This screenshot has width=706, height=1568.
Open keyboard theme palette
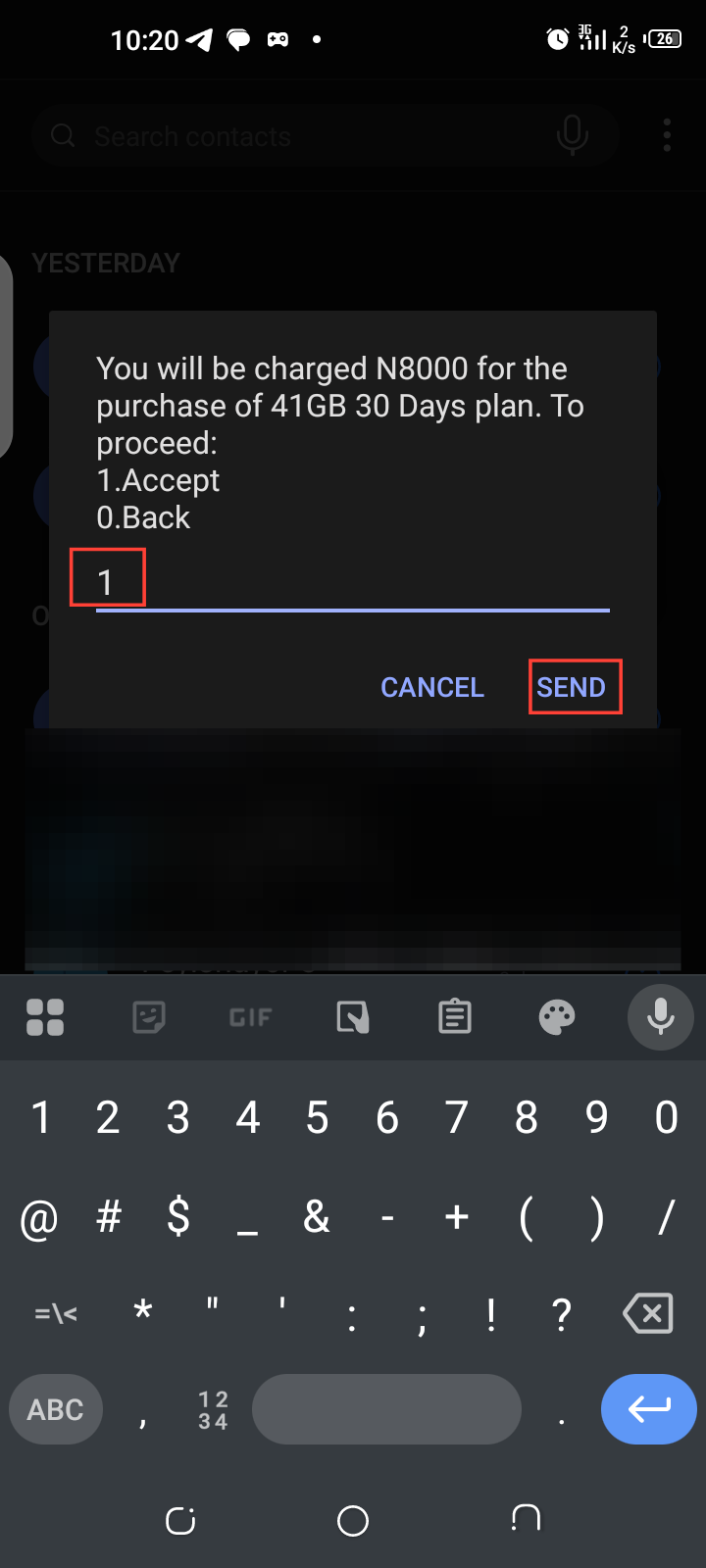(557, 1017)
